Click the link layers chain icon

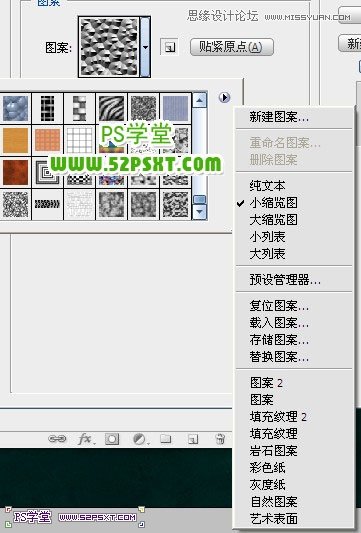[x=57, y=439]
